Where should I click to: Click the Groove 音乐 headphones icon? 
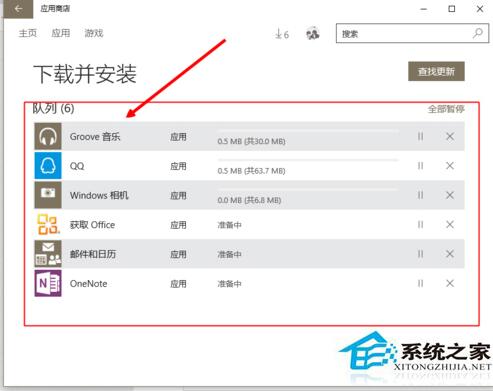[x=48, y=136]
